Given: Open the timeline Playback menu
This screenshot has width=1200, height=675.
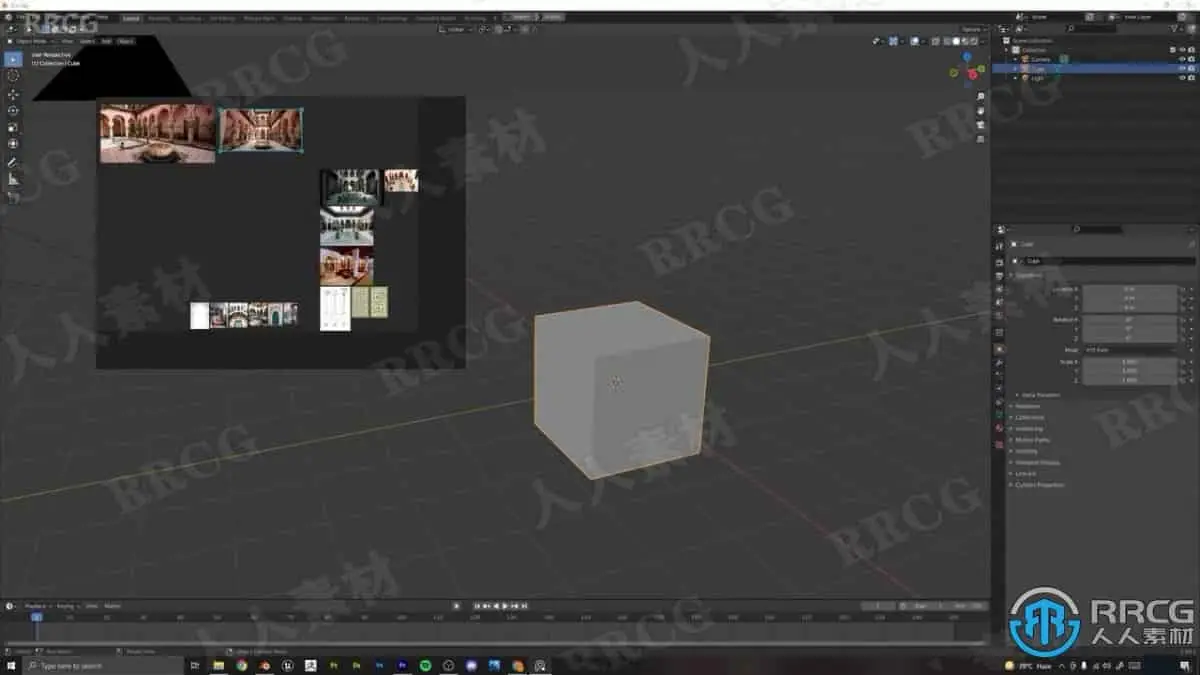Looking at the screenshot, I should (x=36, y=605).
